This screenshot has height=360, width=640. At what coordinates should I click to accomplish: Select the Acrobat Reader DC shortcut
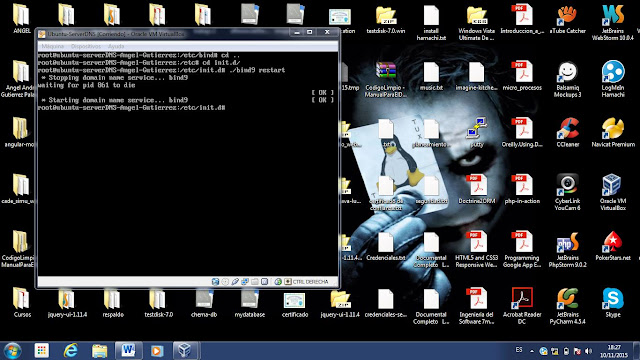(522, 306)
